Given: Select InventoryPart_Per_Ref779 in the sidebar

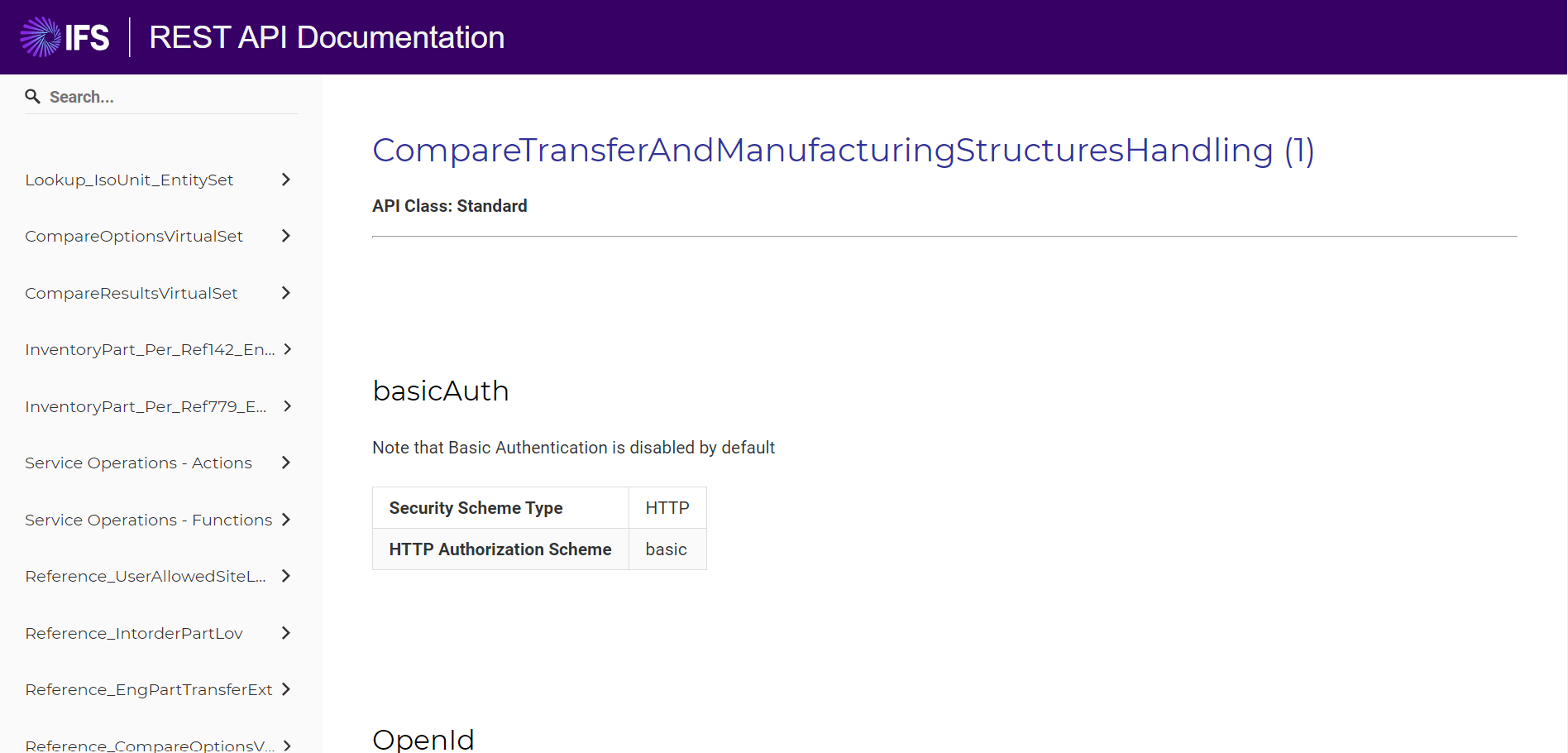Looking at the screenshot, I should click(x=146, y=406).
